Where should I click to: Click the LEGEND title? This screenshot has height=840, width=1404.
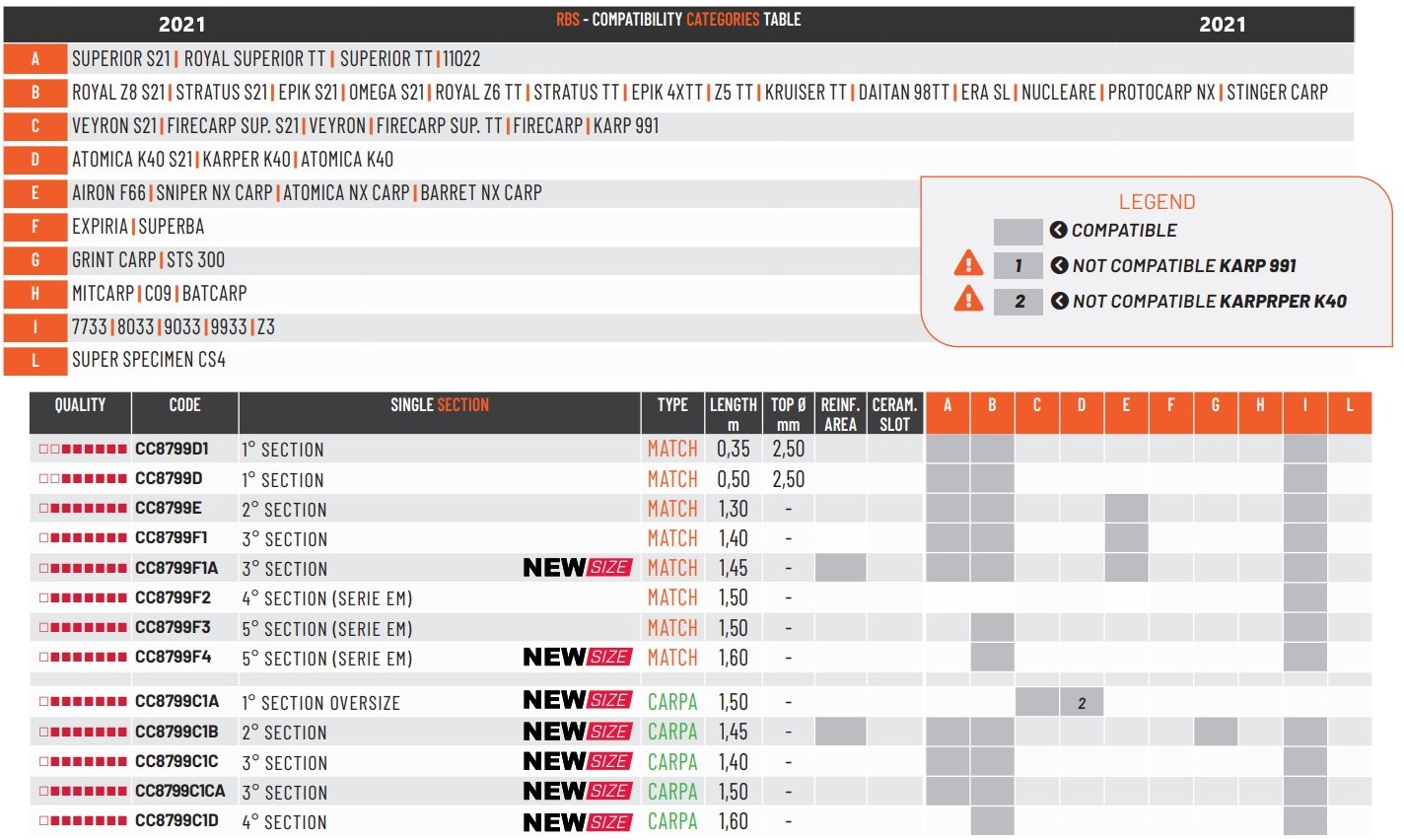(1157, 202)
